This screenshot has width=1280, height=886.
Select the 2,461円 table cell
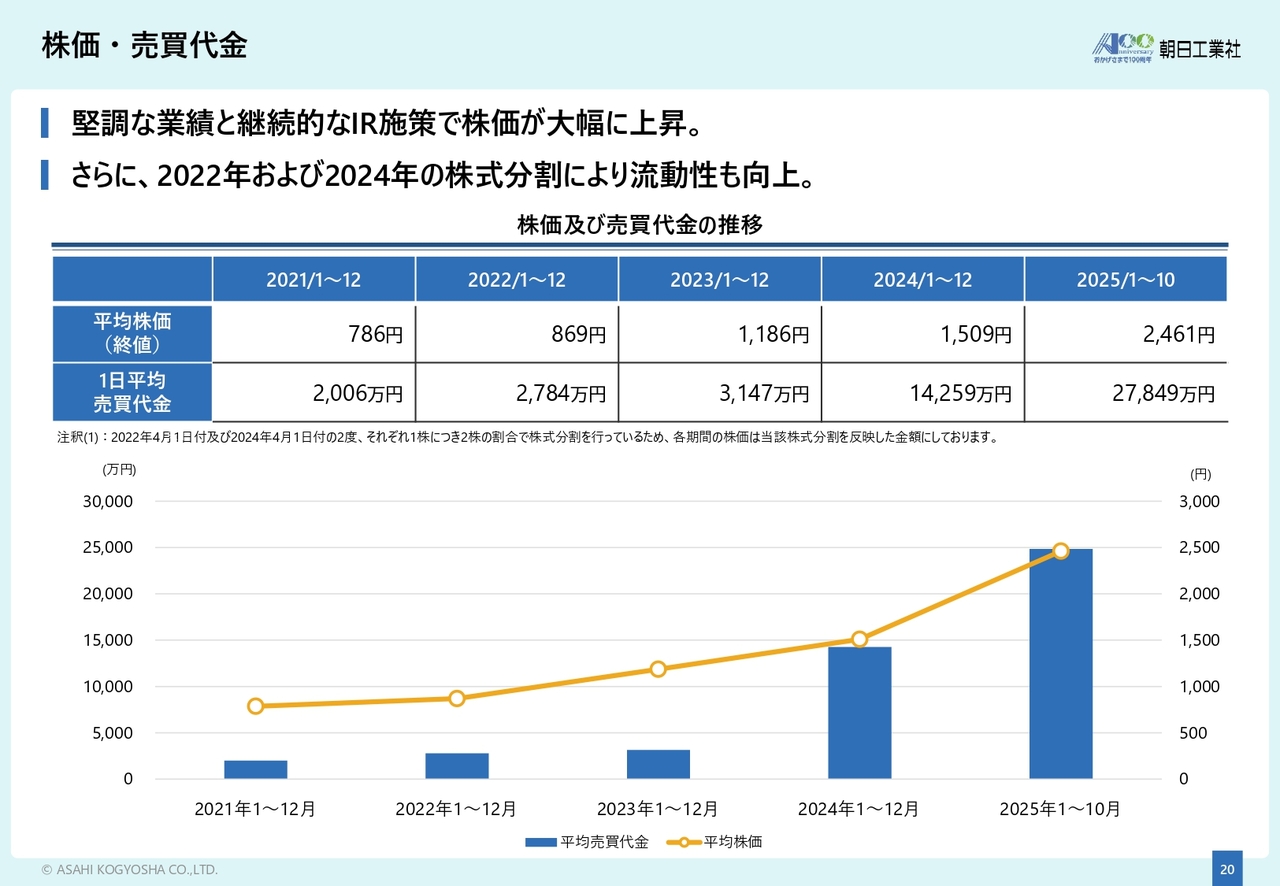point(1125,334)
